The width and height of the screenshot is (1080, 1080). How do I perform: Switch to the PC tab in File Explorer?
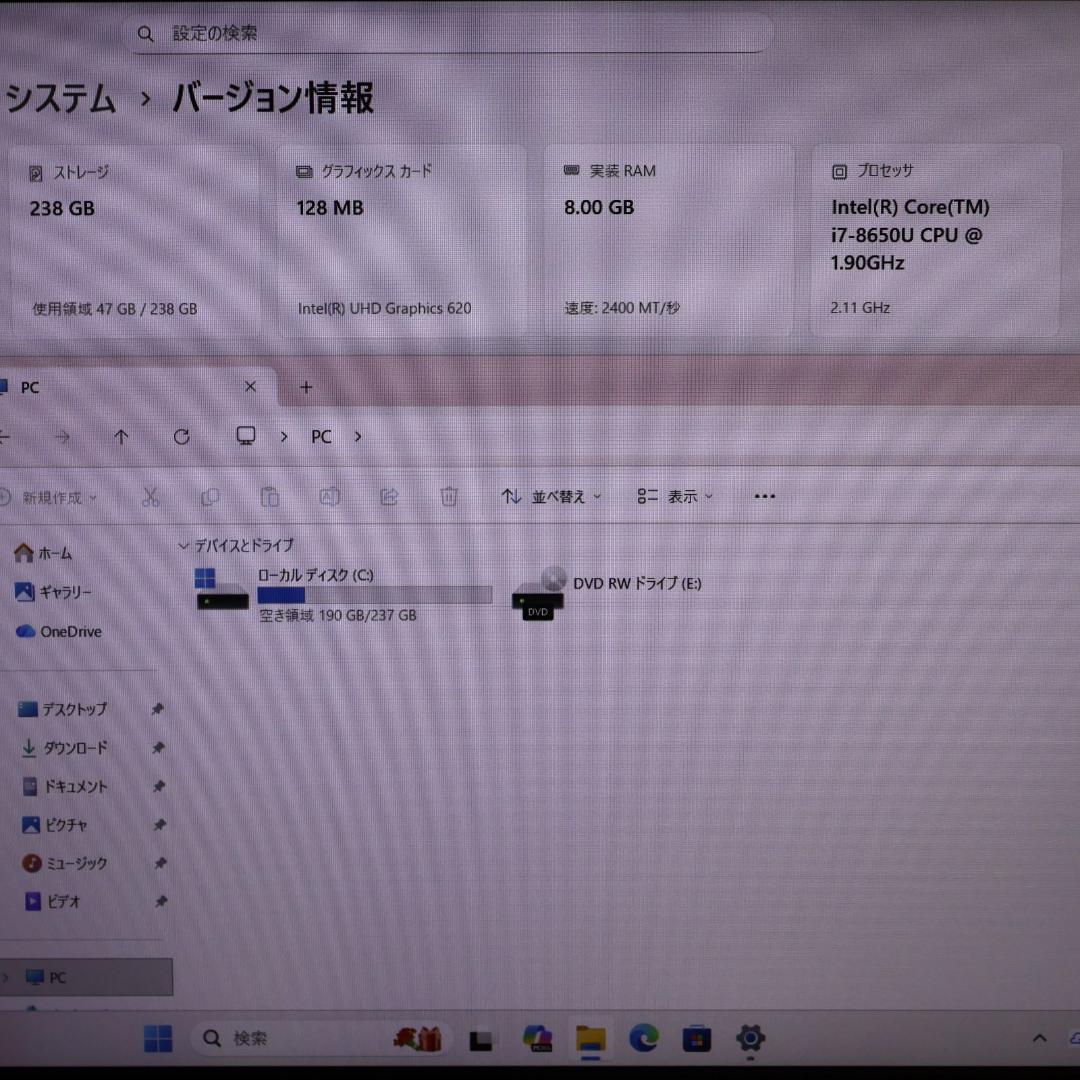click(x=30, y=387)
